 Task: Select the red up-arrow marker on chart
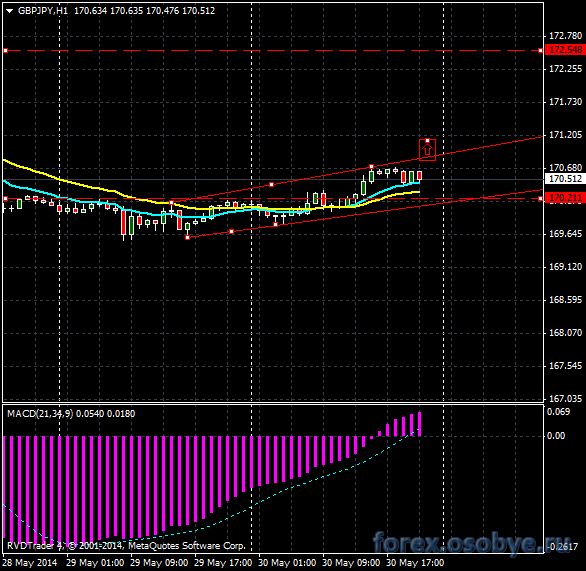(x=427, y=150)
